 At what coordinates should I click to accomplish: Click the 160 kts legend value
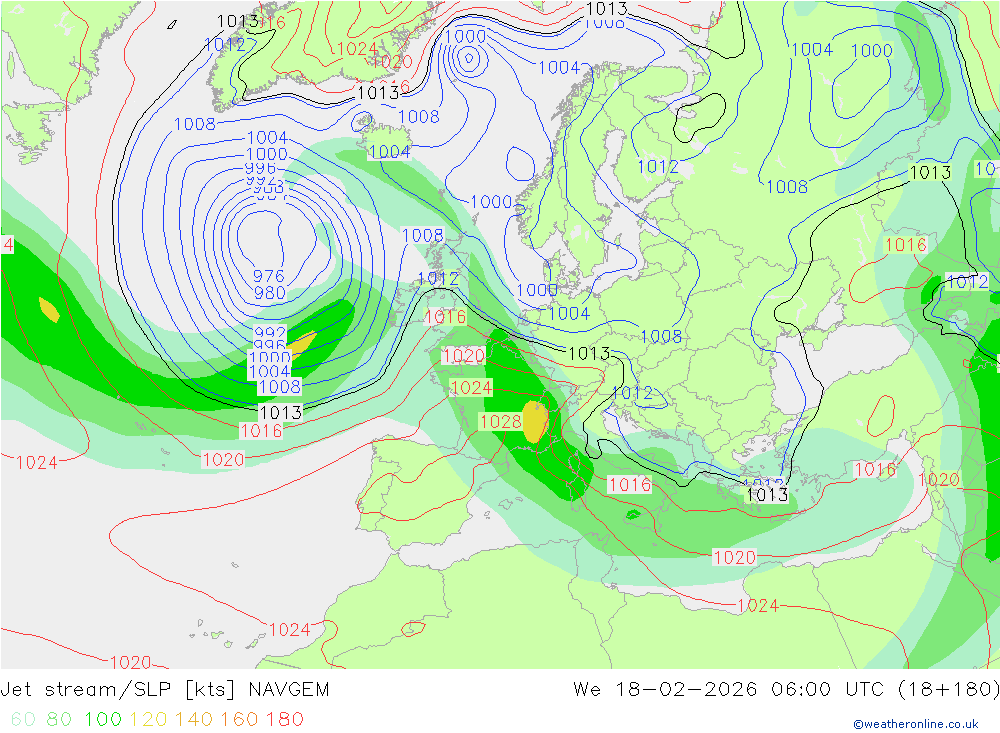(x=239, y=719)
